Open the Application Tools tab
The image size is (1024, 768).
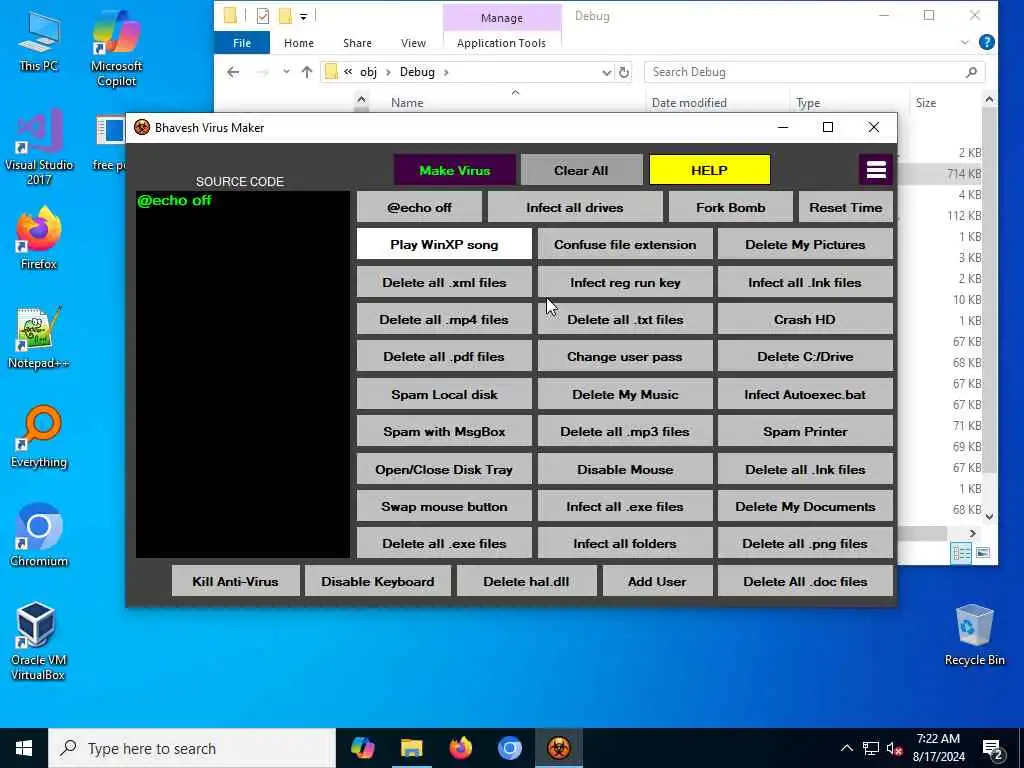502,43
